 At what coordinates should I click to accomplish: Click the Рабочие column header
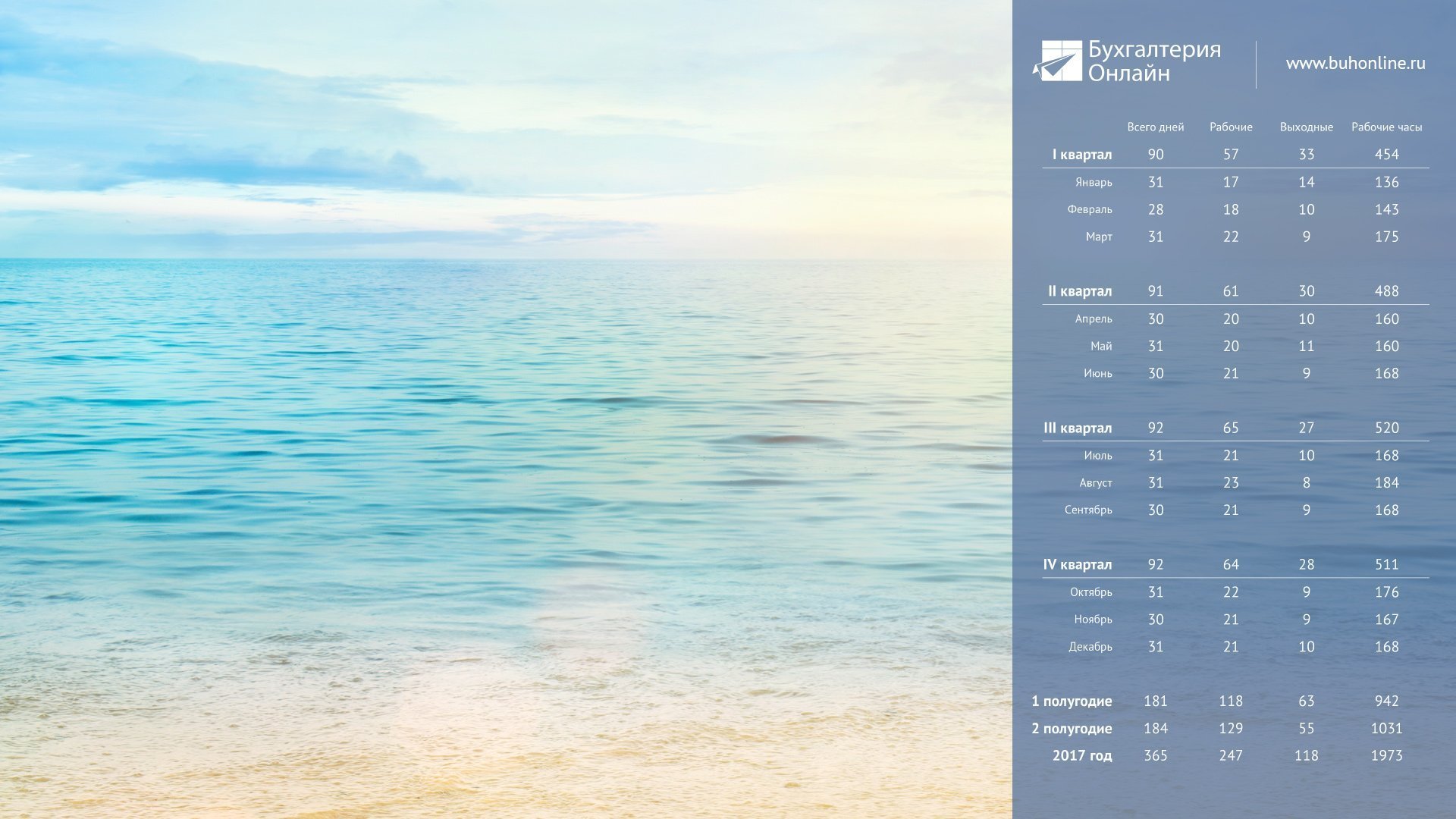point(1231,127)
